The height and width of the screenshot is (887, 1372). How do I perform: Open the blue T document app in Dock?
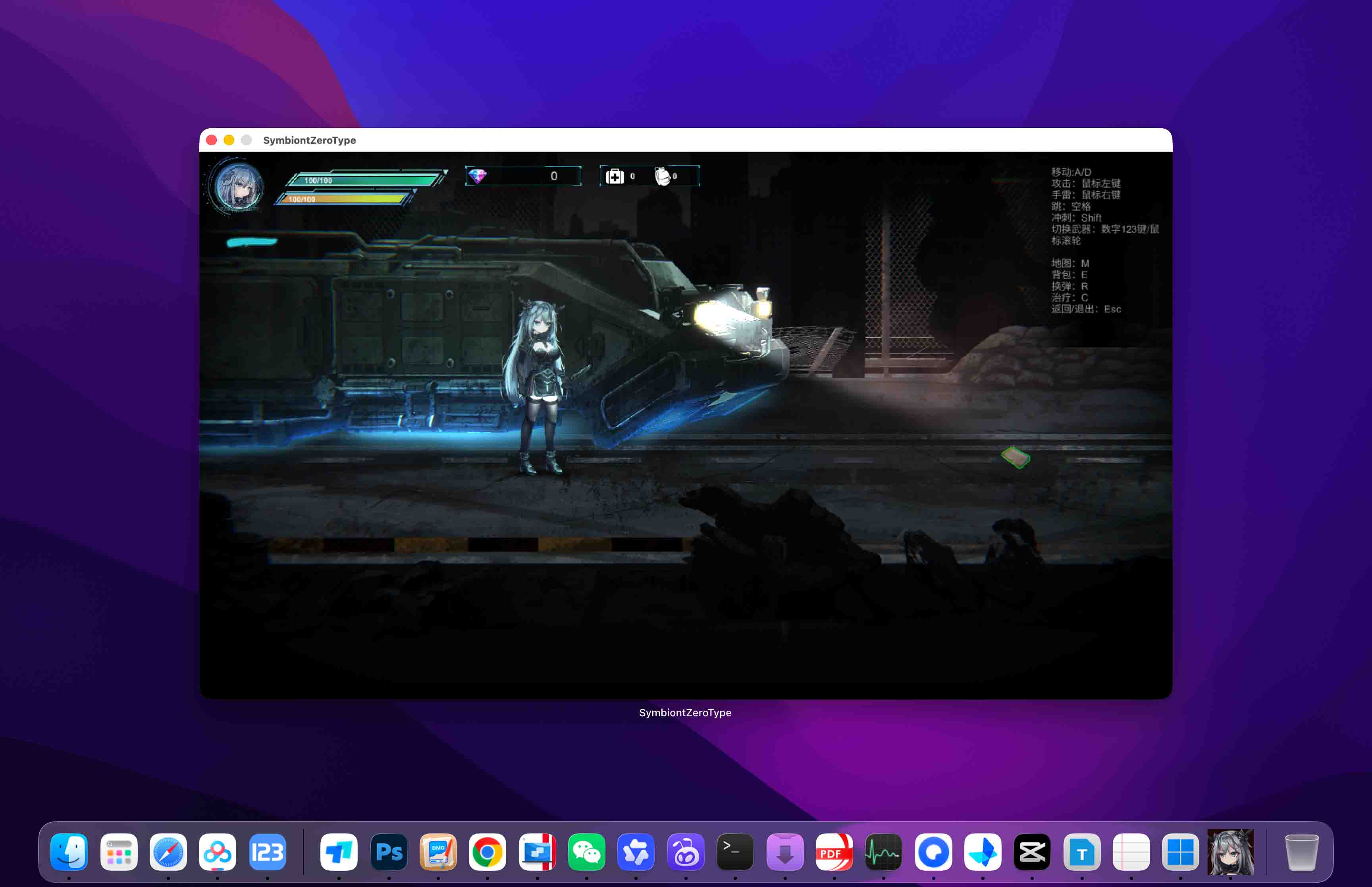coord(1082,852)
